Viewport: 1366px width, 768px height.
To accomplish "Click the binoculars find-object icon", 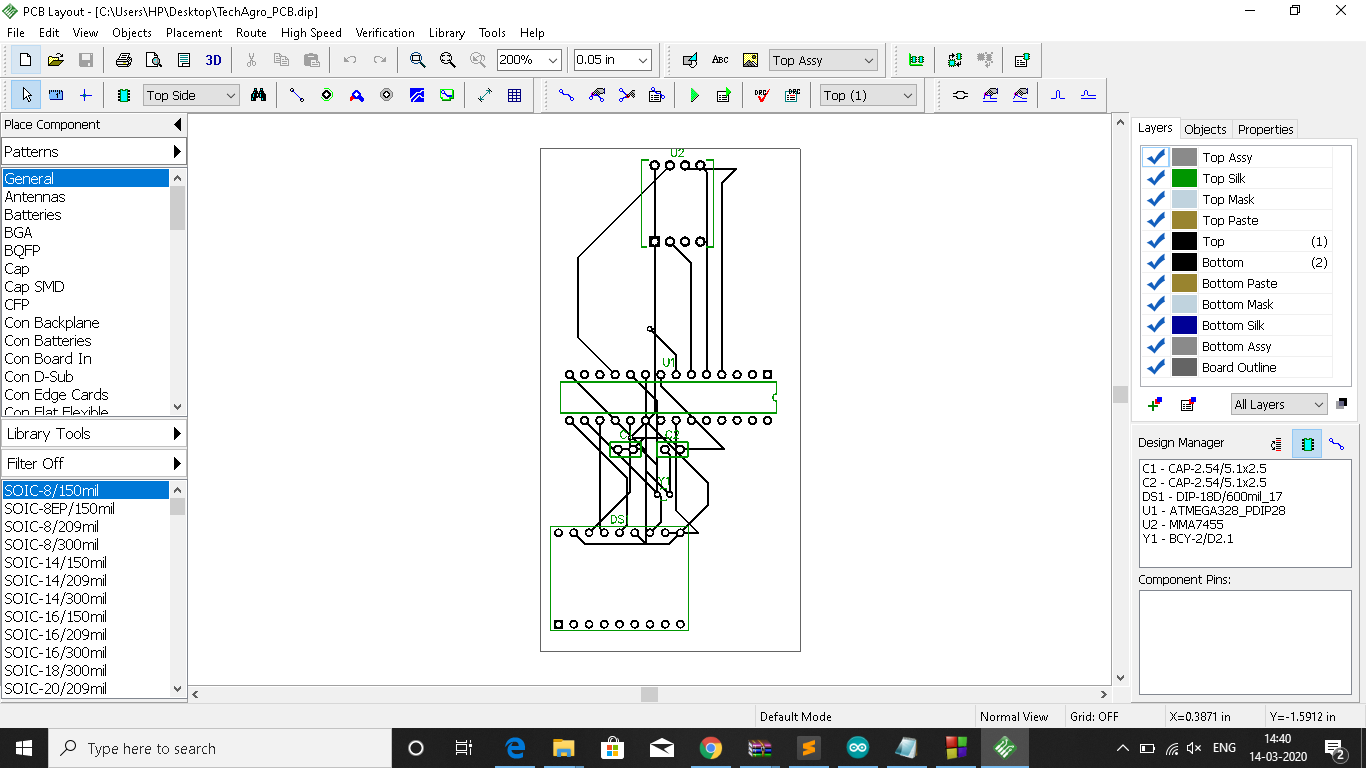I will pos(258,96).
